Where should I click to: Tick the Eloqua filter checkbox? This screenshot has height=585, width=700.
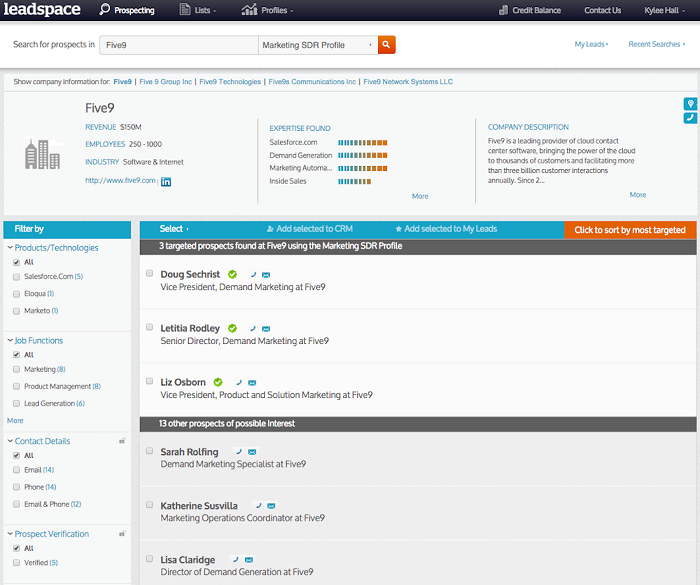point(17,294)
